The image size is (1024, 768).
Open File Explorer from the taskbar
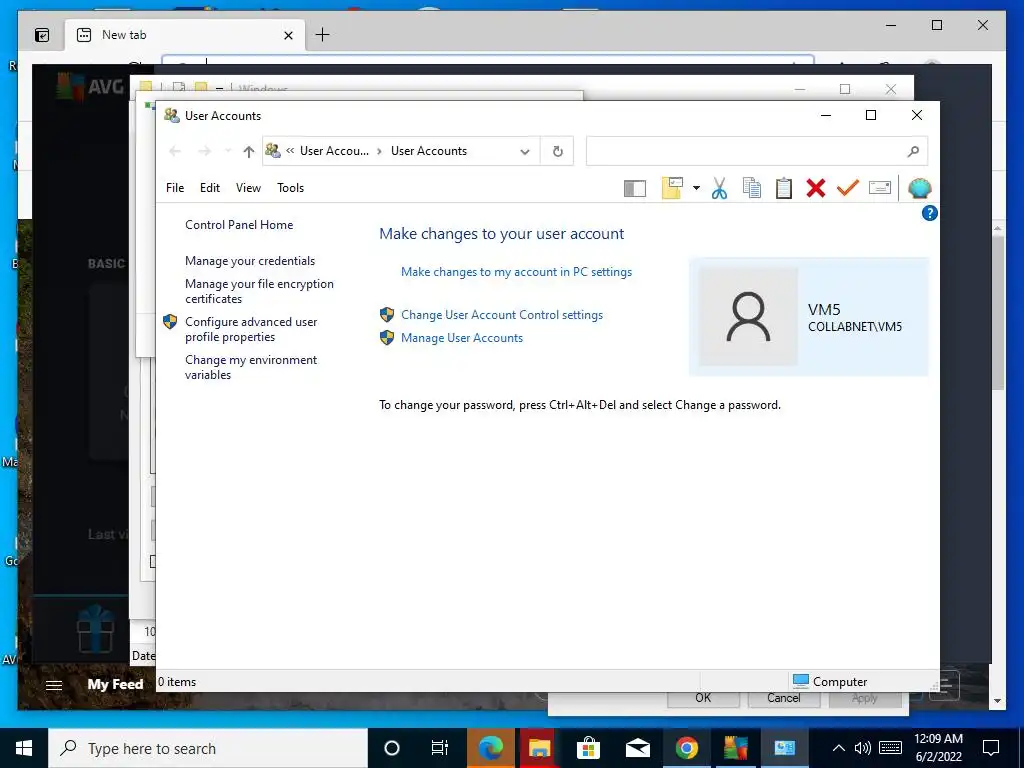point(540,748)
